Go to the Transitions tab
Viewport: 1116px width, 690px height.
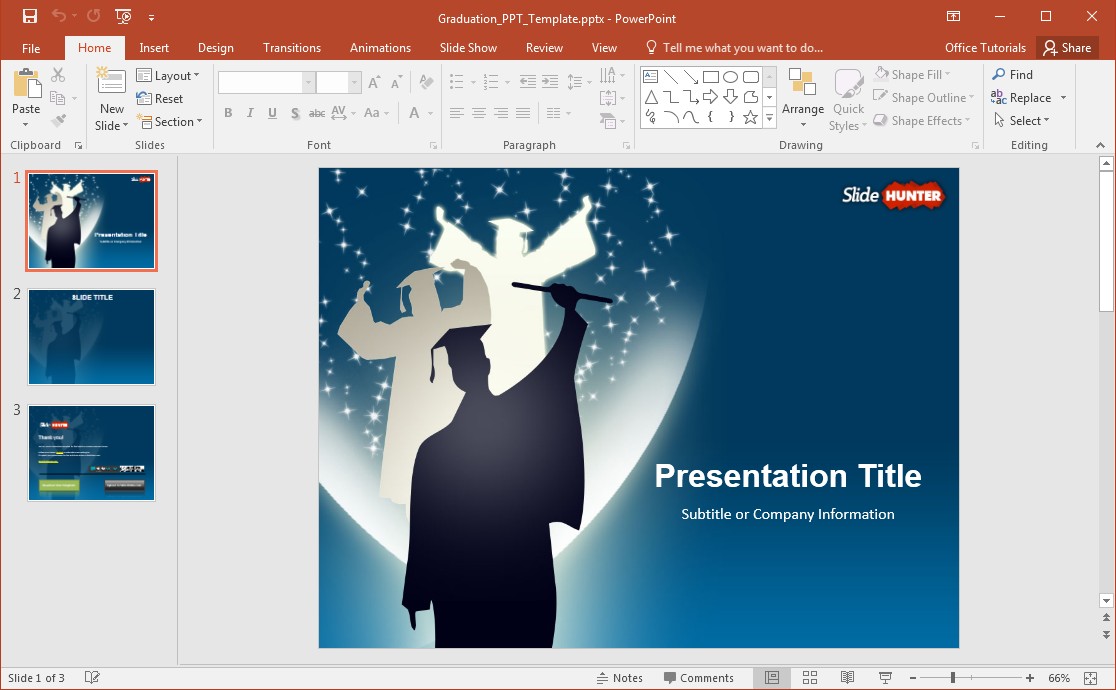coord(292,48)
